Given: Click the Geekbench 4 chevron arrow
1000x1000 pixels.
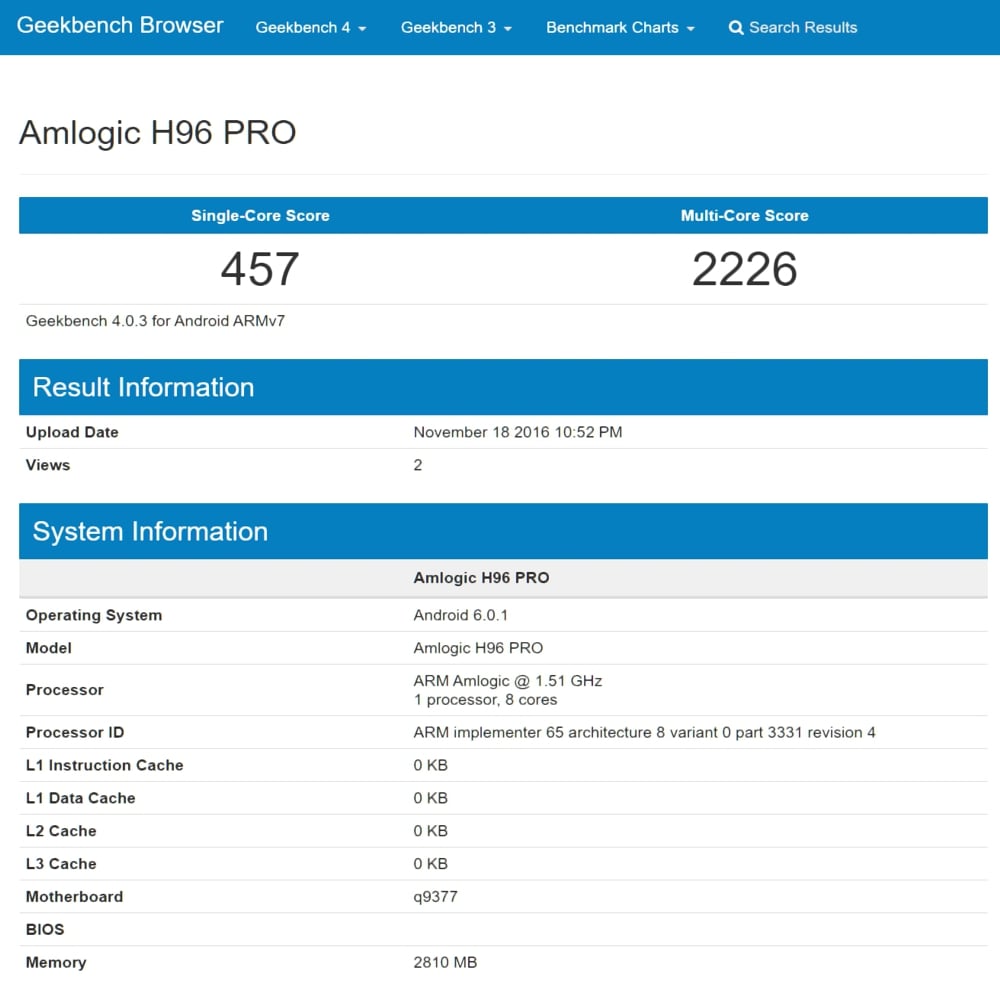Looking at the screenshot, I should coord(362,30).
